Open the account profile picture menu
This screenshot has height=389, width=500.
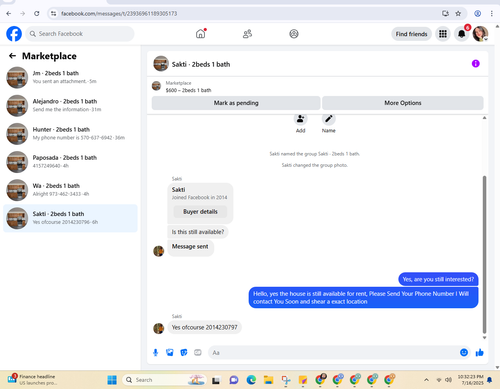[x=480, y=34]
